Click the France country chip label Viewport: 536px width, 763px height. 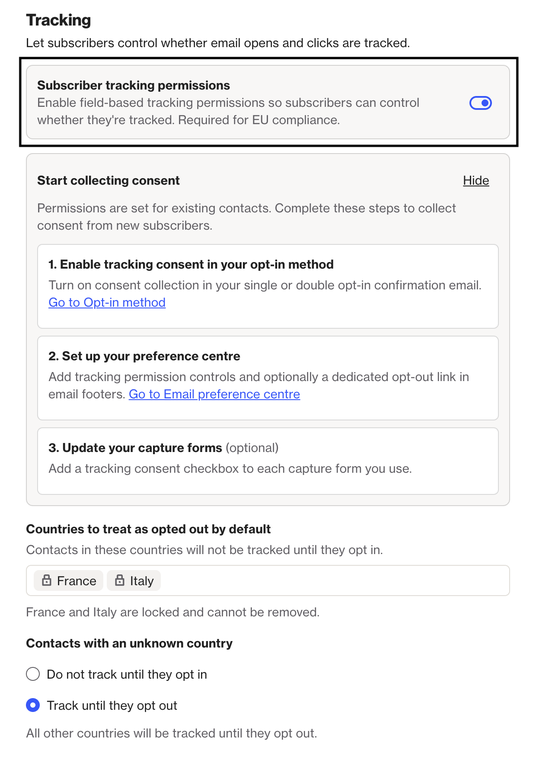[x=76, y=581]
